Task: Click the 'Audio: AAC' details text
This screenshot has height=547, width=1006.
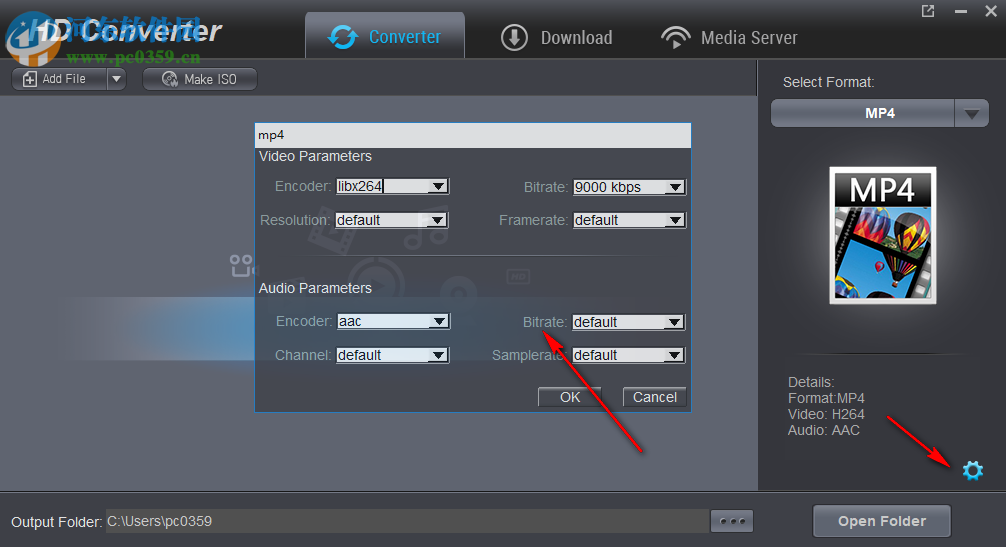Action: (824, 430)
